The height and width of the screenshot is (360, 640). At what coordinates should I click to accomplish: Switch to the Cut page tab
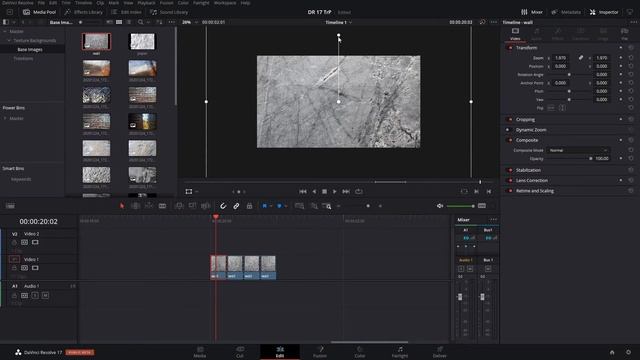pyautogui.click(x=240, y=352)
